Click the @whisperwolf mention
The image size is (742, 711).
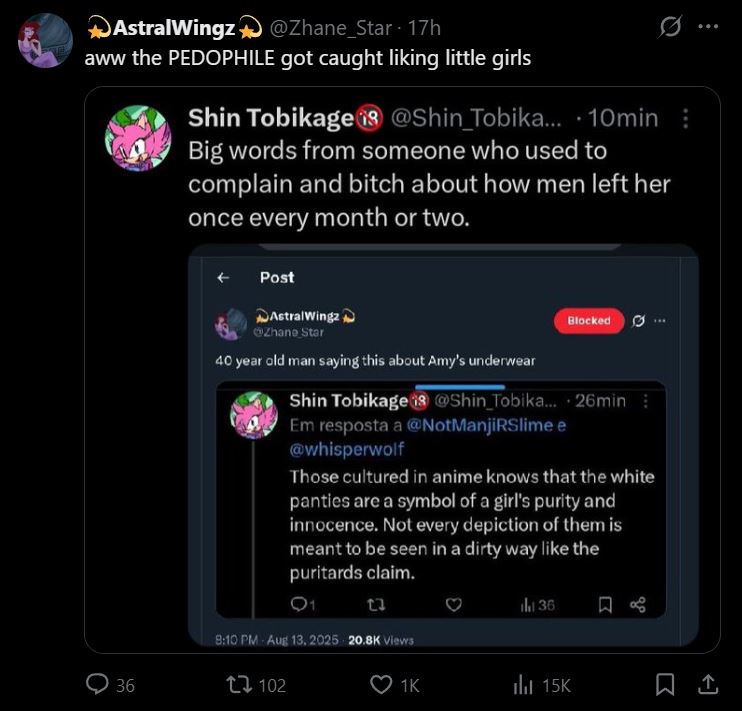(347, 449)
